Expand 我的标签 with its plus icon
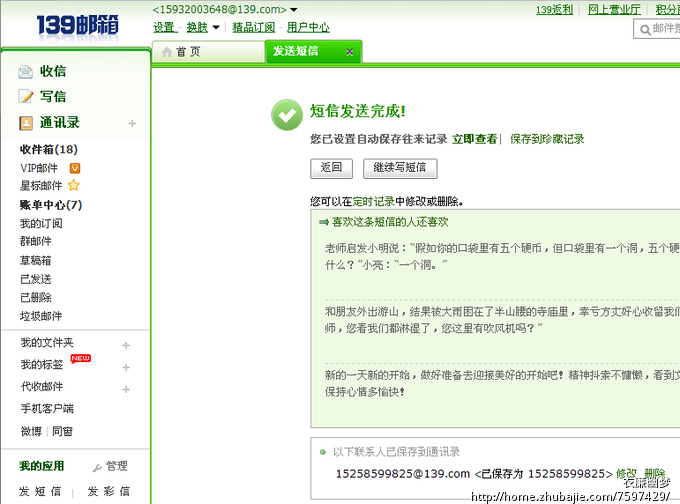This screenshot has width=680, height=504. [x=126, y=367]
